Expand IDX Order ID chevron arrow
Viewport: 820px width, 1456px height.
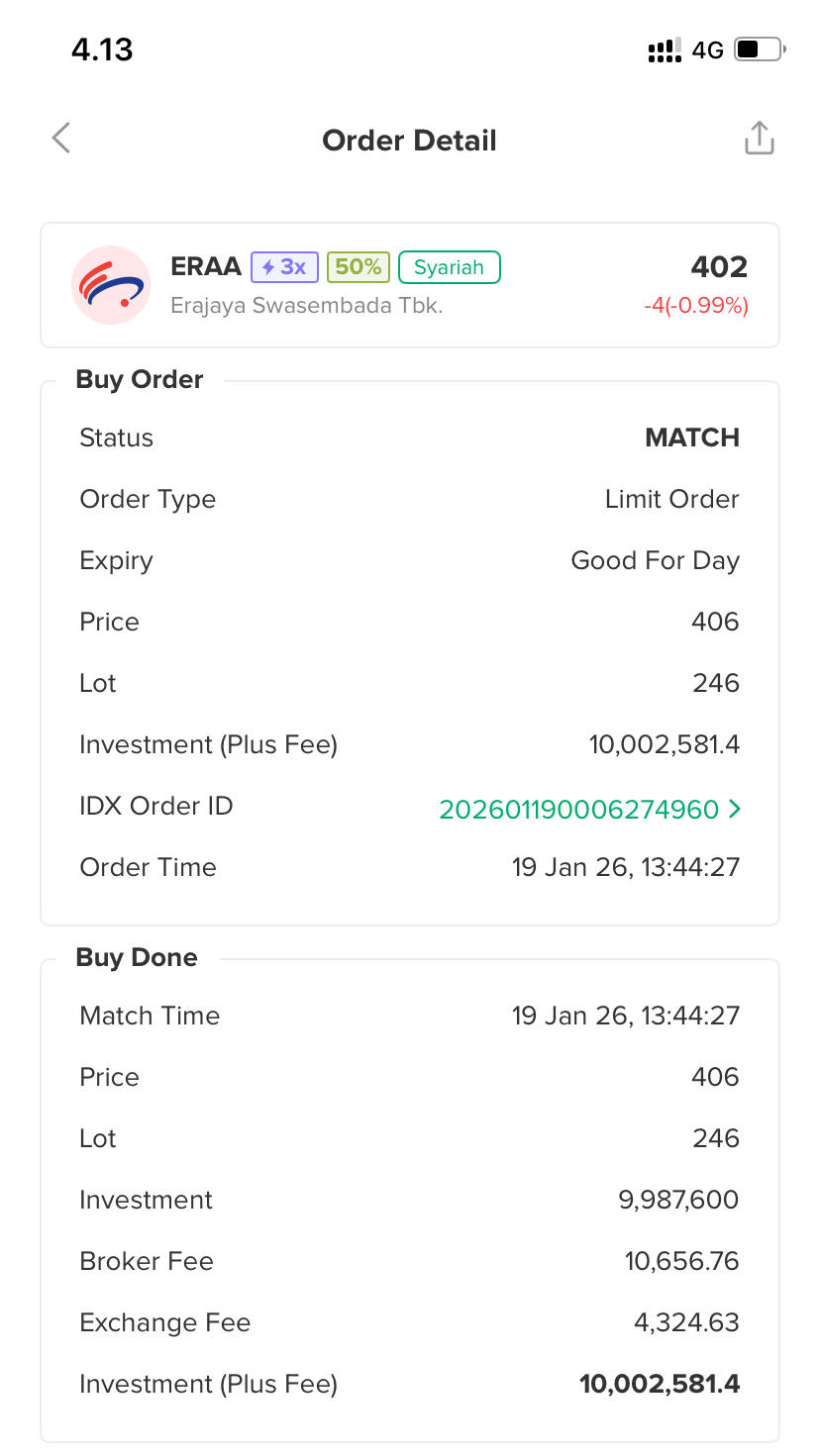(734, 810)
